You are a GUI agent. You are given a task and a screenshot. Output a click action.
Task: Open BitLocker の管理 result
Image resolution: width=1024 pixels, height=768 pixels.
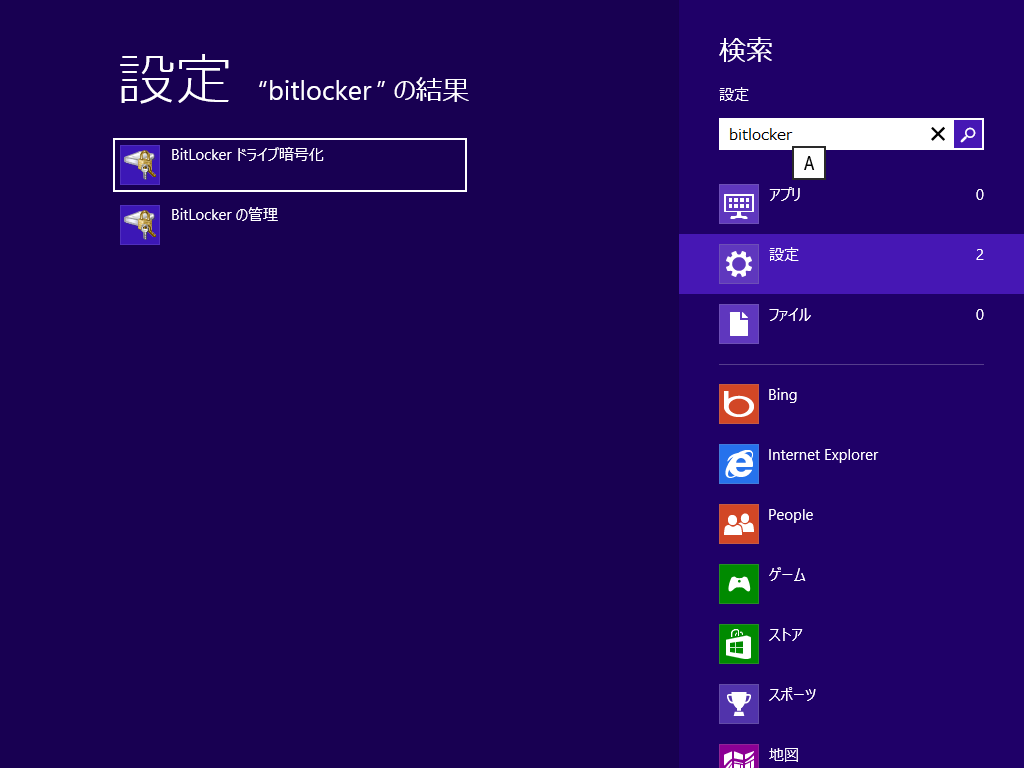(x=290, y=225)
